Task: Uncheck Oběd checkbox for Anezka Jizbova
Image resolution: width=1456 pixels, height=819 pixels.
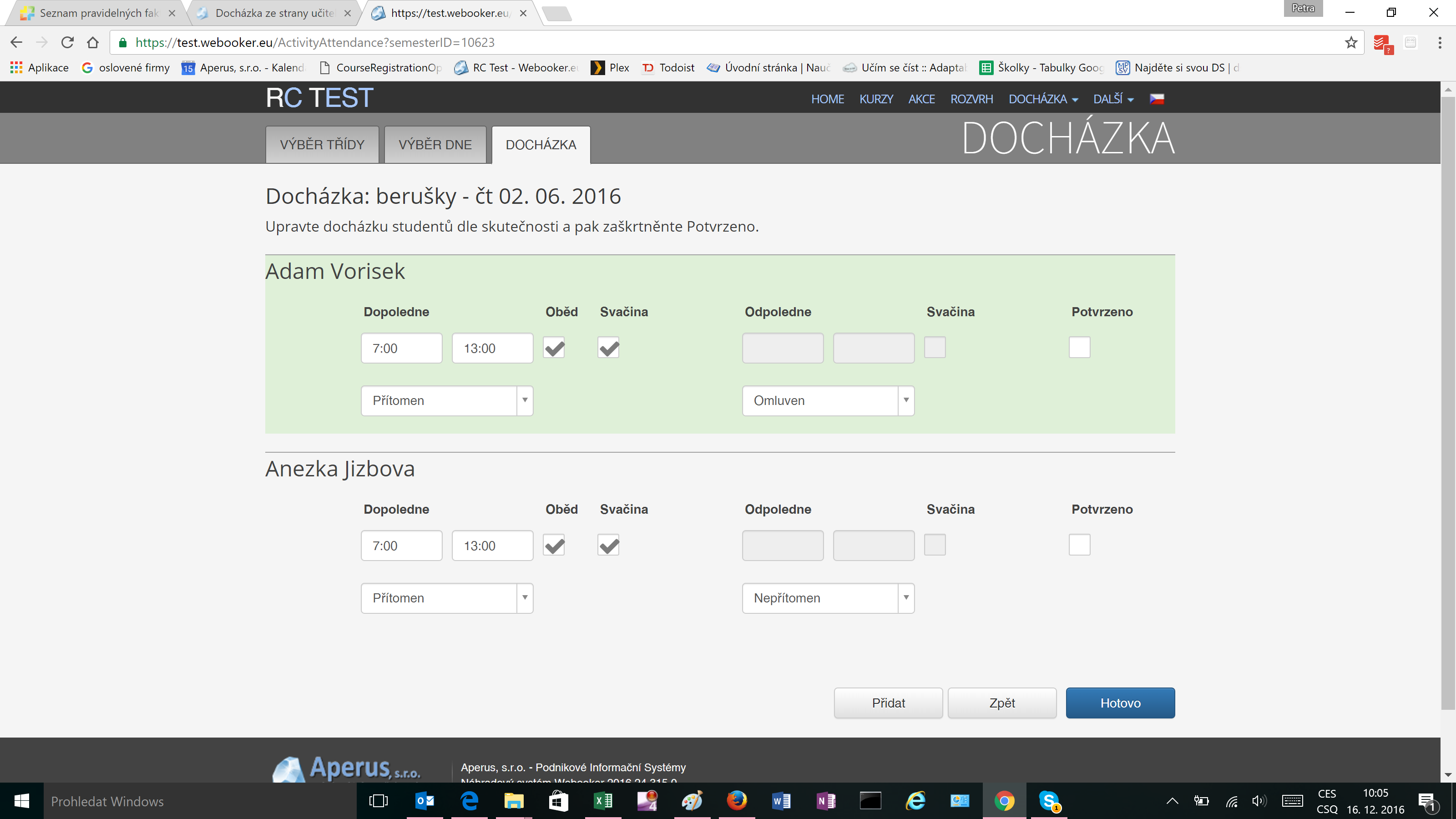Action: [554, 546]
